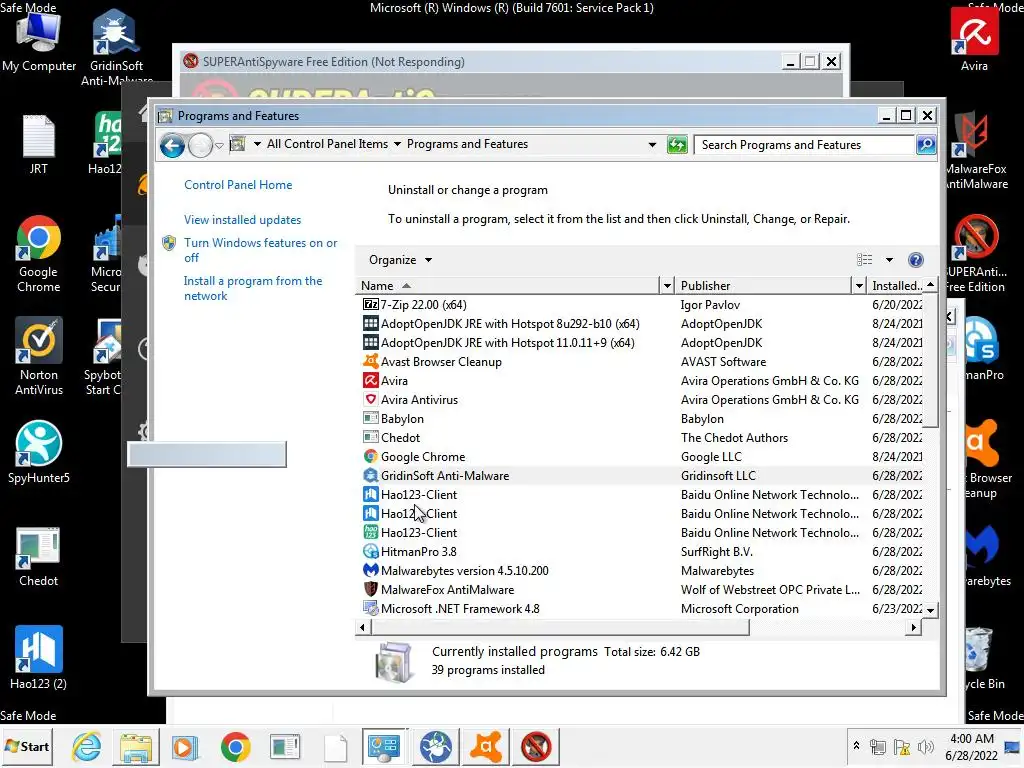1024x768 pixels.
Task: Expand the address bar history dropdown
Action: pyautogui.click(x=652, y=144)
